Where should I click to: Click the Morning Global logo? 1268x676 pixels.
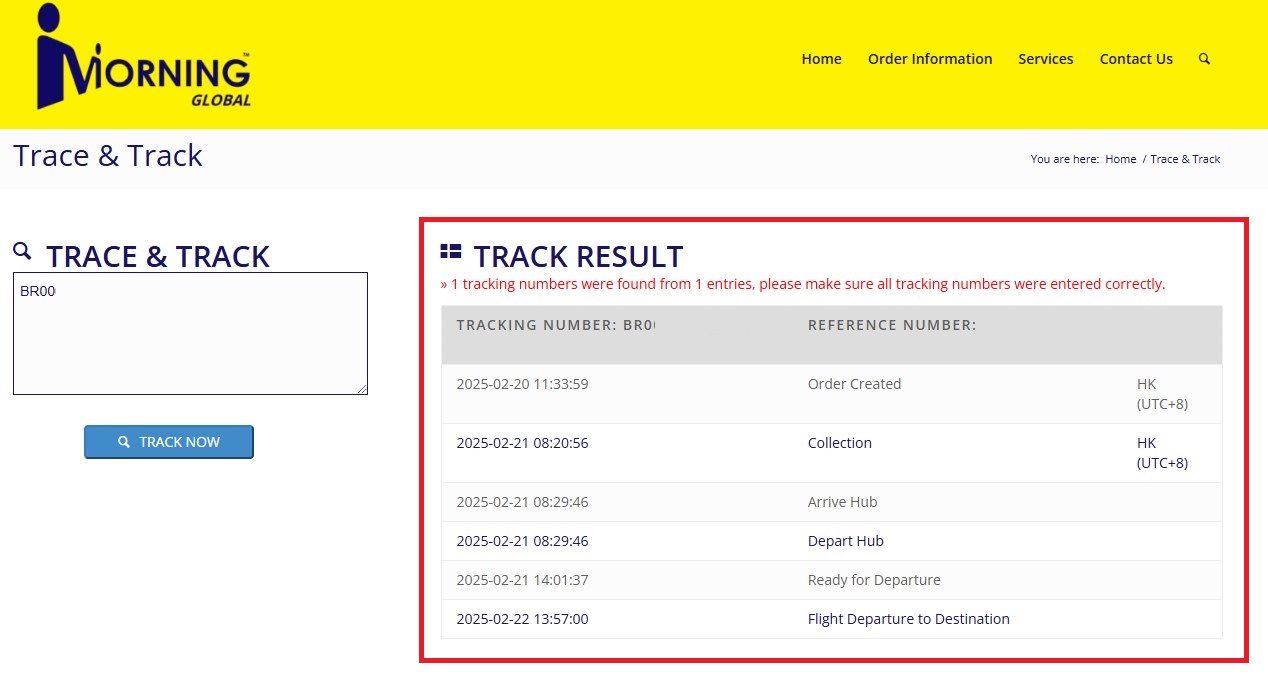pyautogui.click(x=143, y=59)
